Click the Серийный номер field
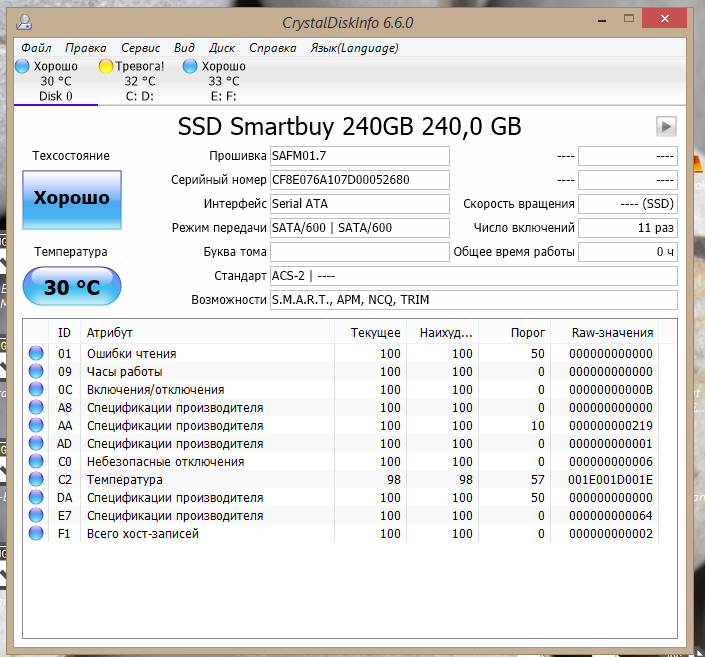The image size is (705, 657). tap(360, 180)
